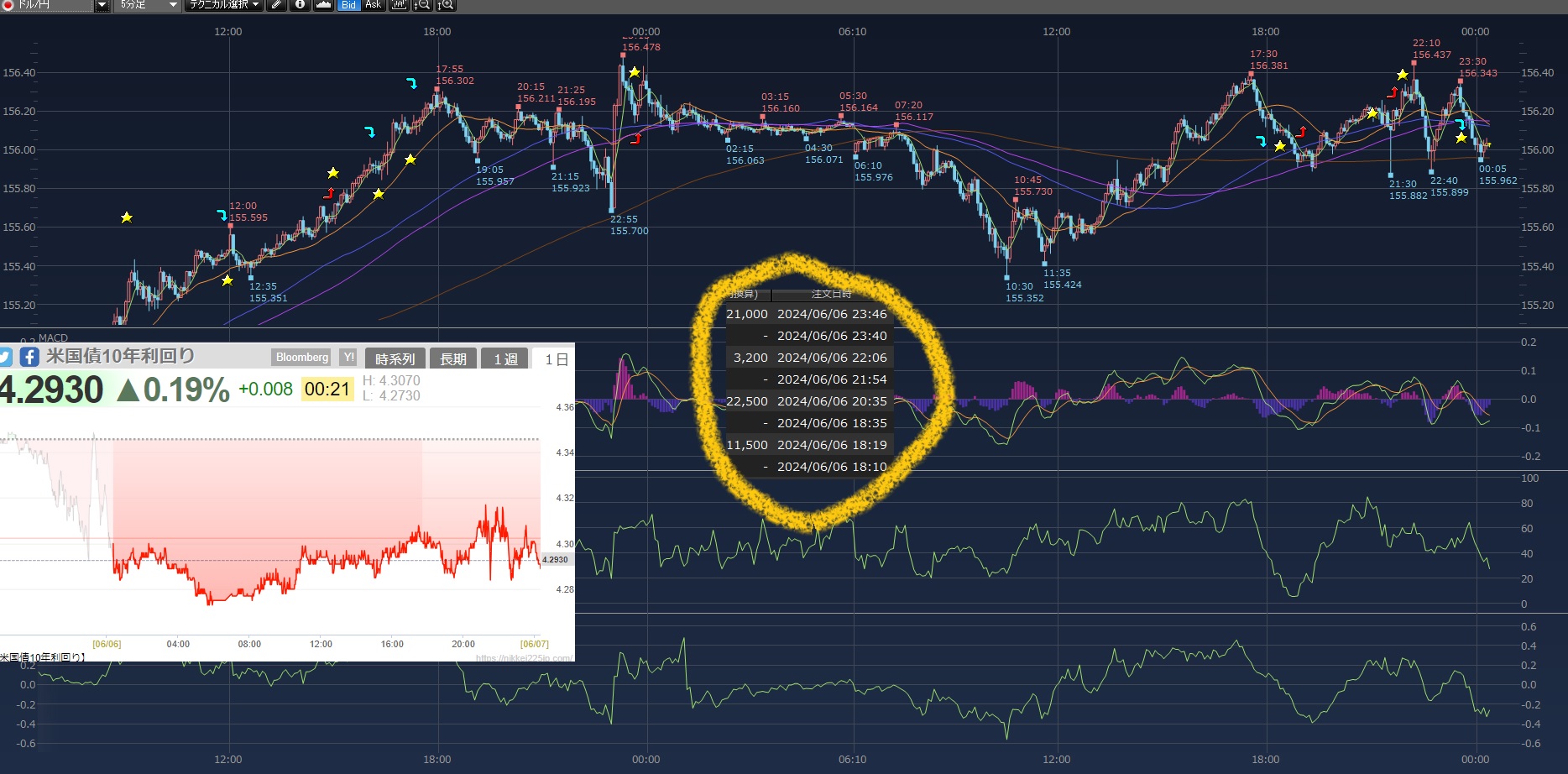Share bond yield on Facebook

point(29,357)
